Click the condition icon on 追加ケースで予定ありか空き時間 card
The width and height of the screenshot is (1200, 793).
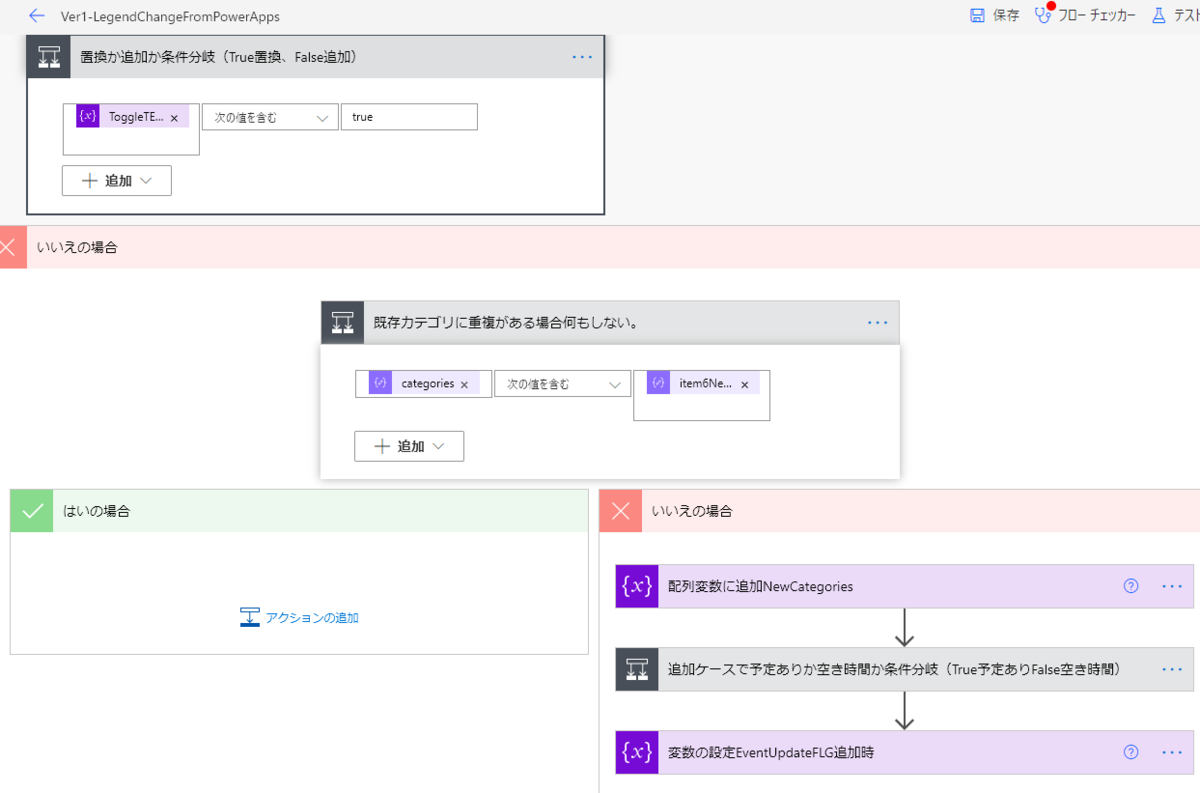tap(637, 669)
